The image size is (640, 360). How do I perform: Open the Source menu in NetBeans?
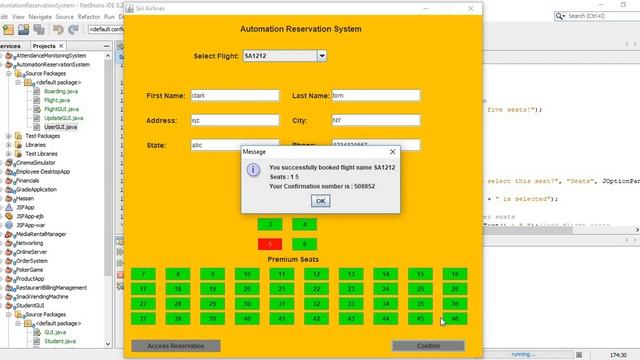[64, 17]
